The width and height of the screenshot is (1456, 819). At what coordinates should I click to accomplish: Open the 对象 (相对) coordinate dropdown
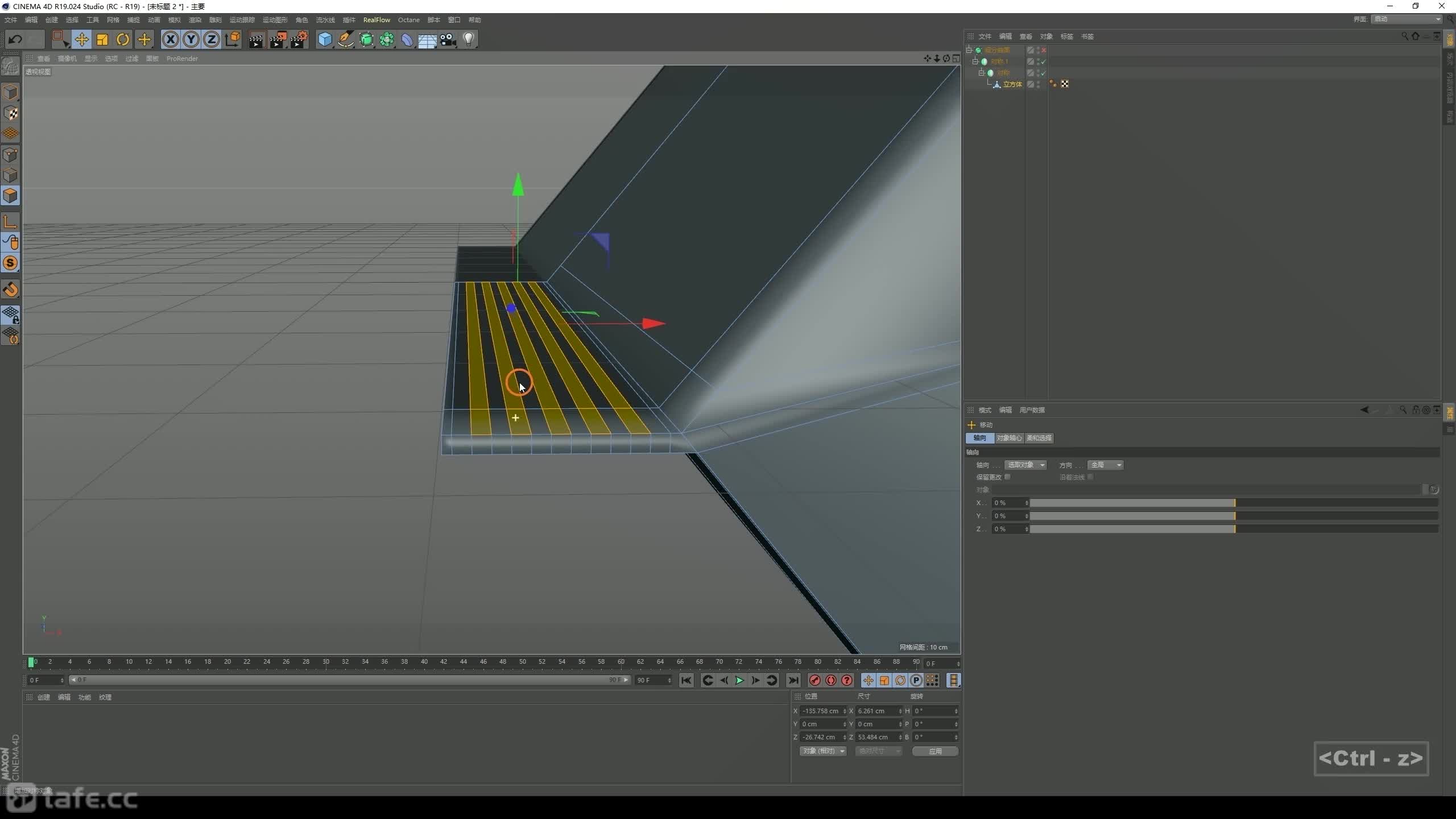[x=822, y=751]
